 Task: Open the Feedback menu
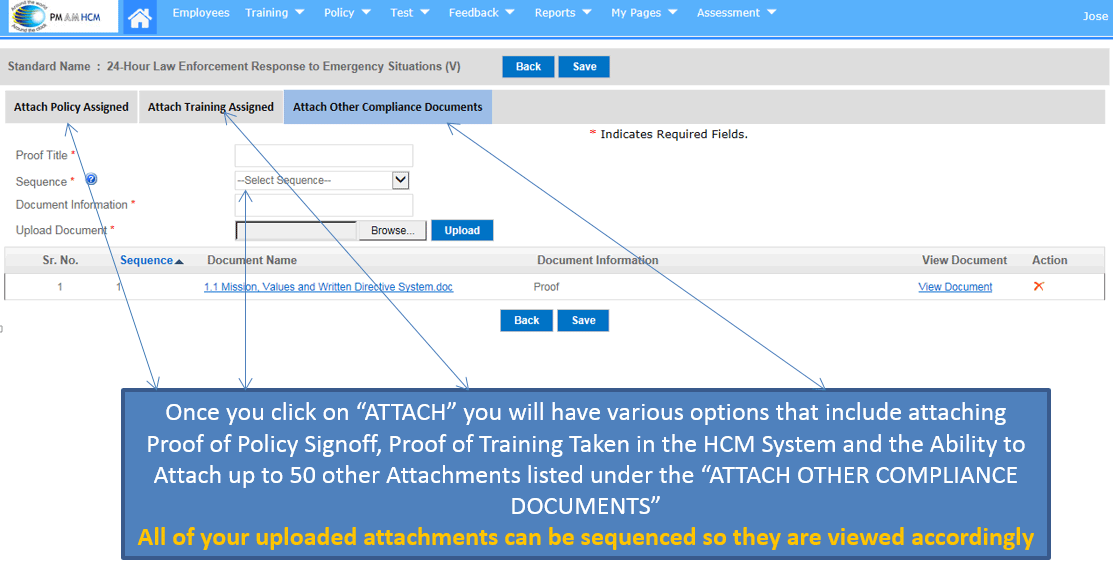pyautogui.click(x=481, y=13)
